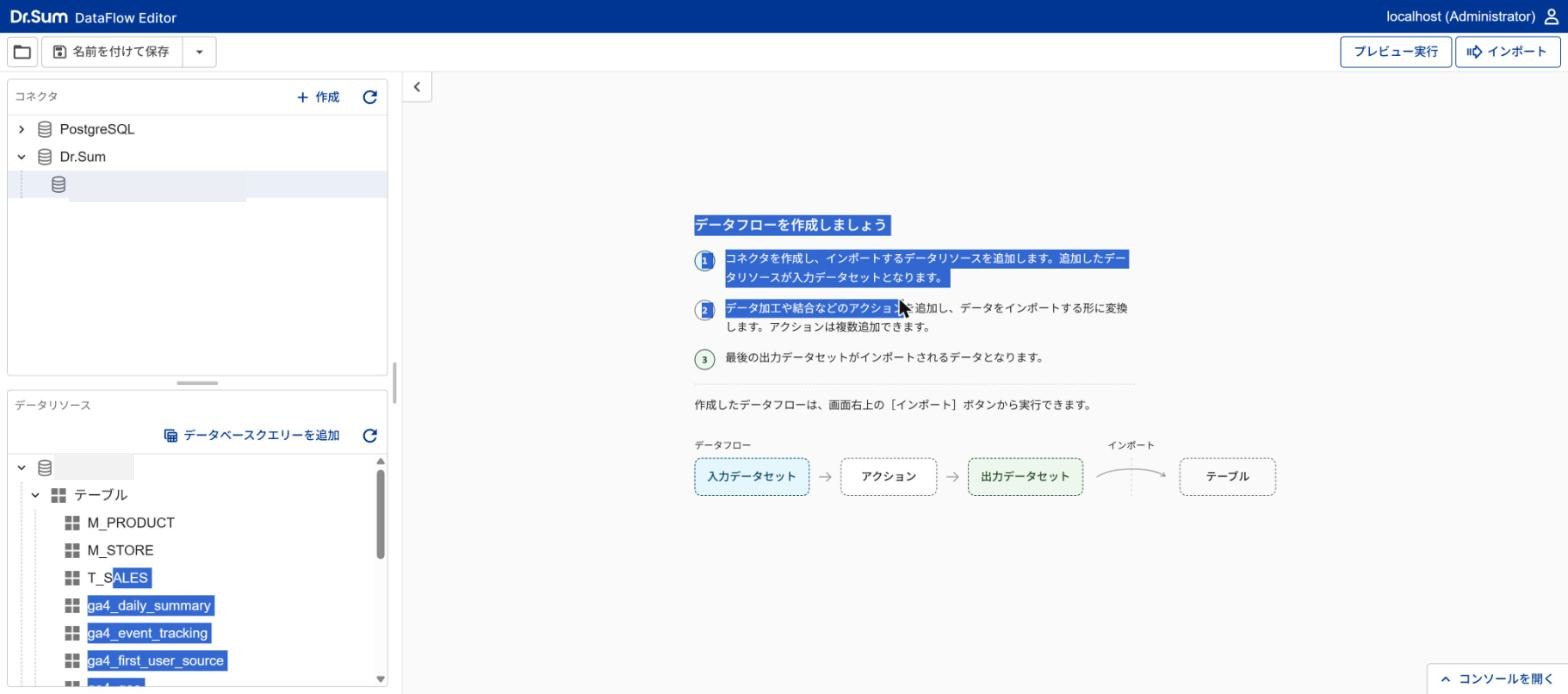This screenshot has height=694, width=1568.
Task: Select the ga4_first_user_source table
Action: (x=156, y=661)
